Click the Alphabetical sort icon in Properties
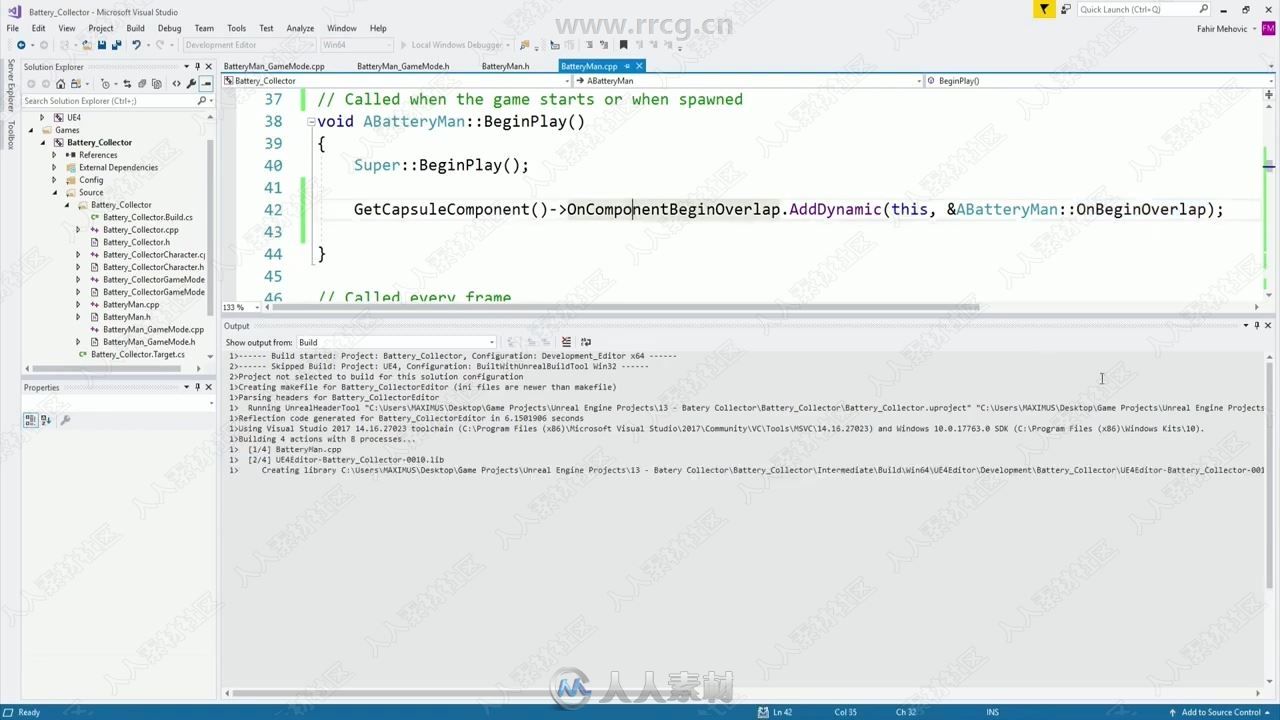 (46, 420)
